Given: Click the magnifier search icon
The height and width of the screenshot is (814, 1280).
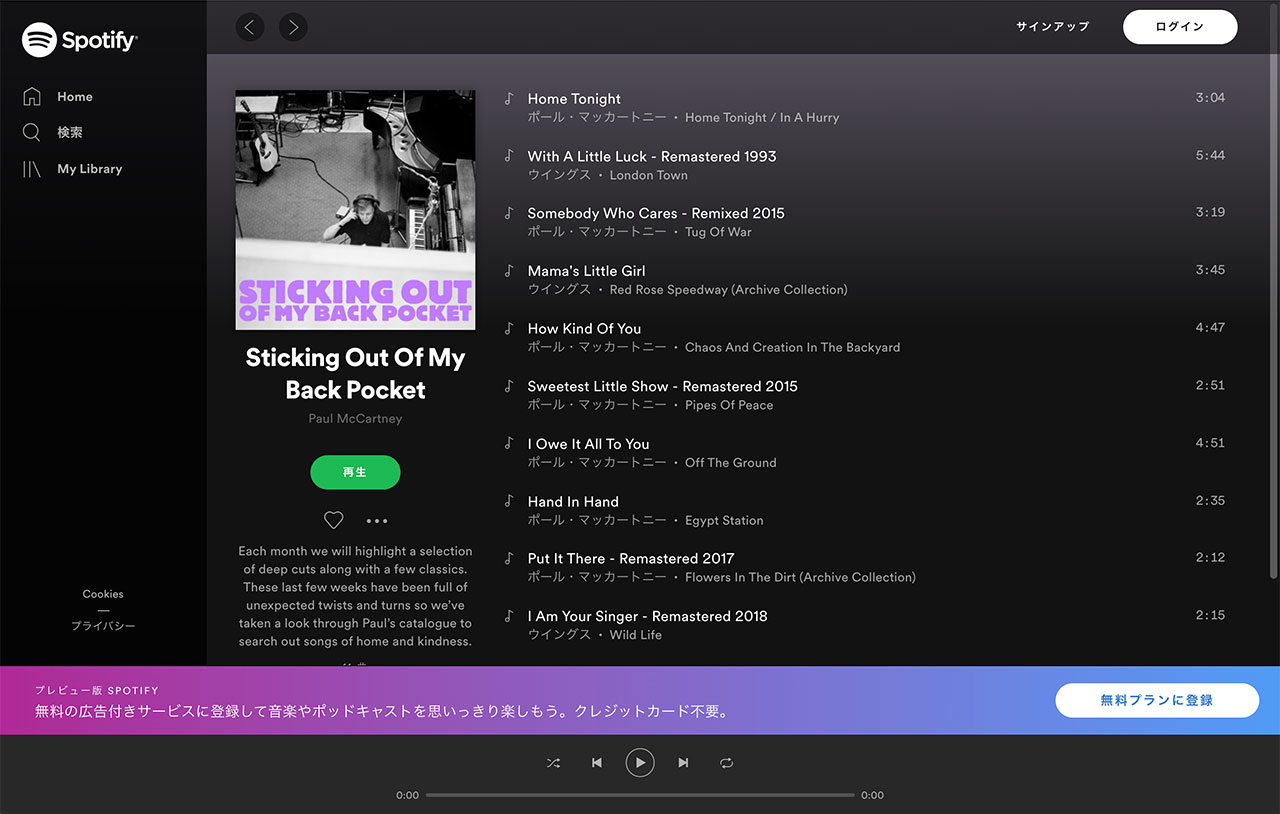Looking at the screenshot, I should (x=32, y=133).
